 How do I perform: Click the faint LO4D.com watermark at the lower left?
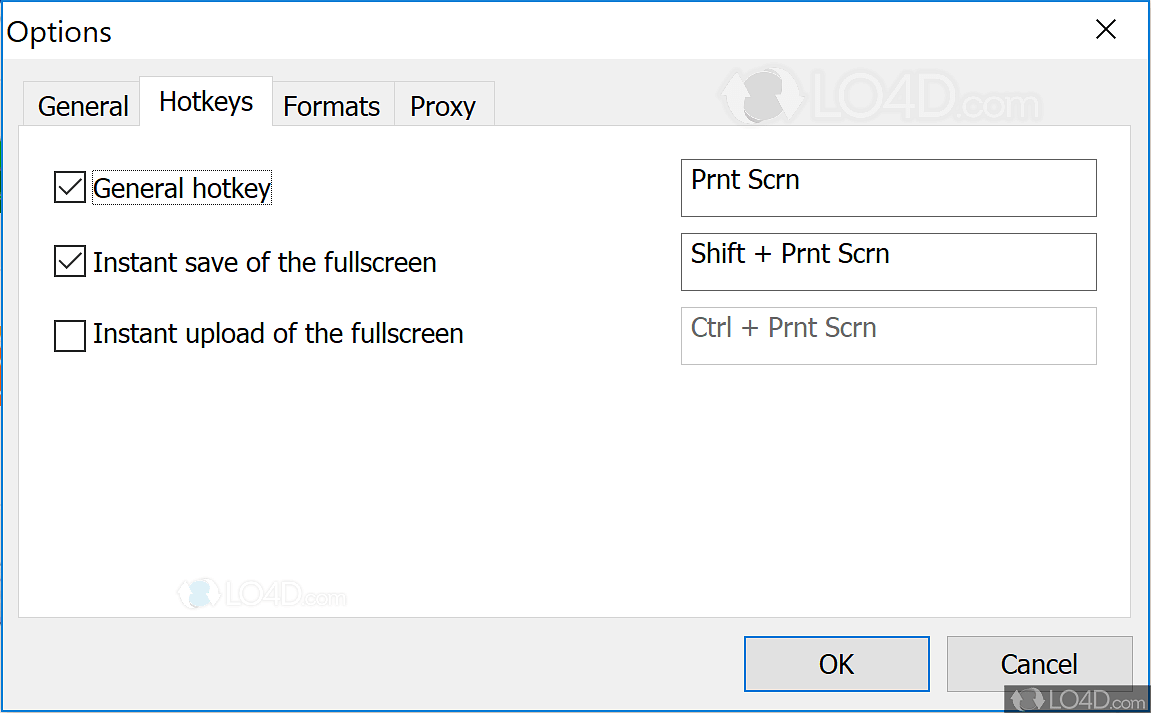(x=262, y=594)
